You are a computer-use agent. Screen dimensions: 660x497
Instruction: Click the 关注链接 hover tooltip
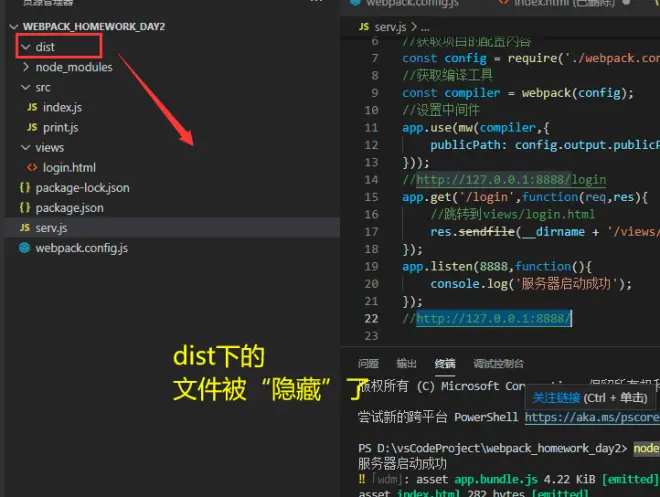(x=556, y=398)
